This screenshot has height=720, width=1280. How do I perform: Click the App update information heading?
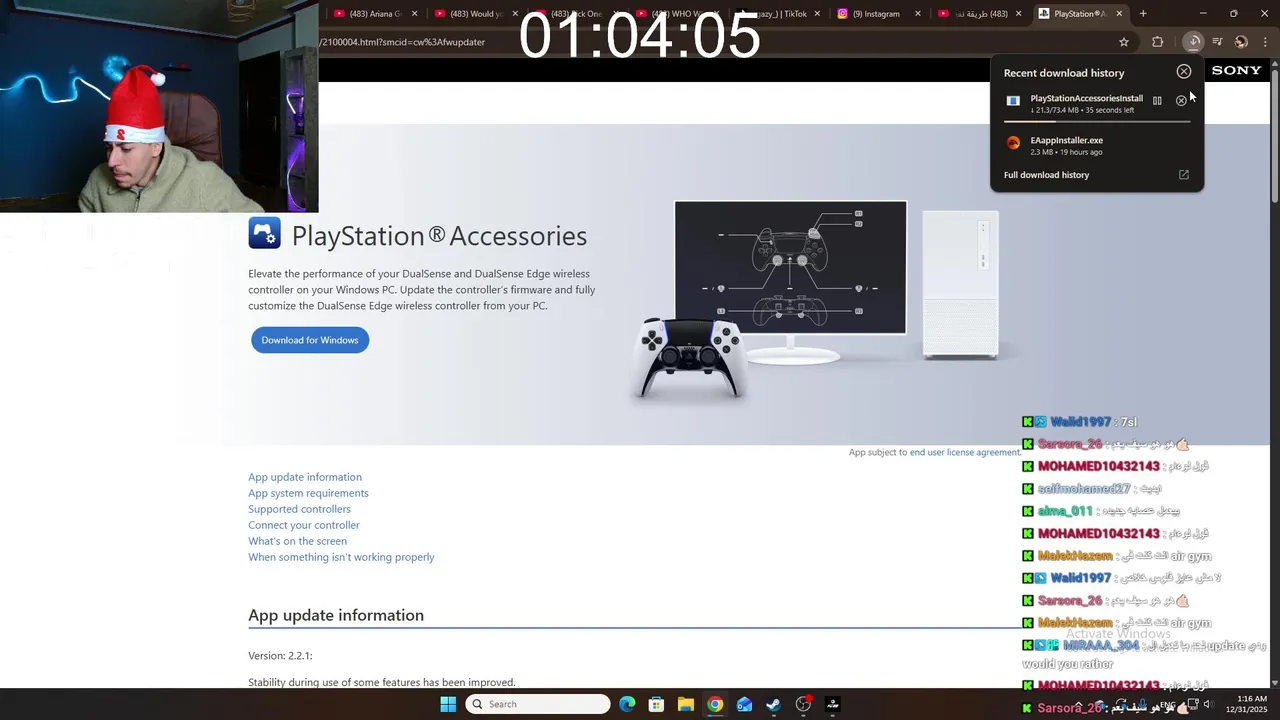(x=336, y=615)
